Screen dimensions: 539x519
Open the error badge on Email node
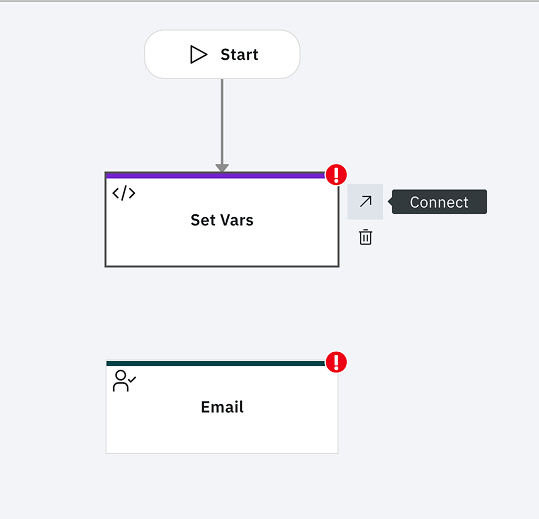(x=336, y=362)
